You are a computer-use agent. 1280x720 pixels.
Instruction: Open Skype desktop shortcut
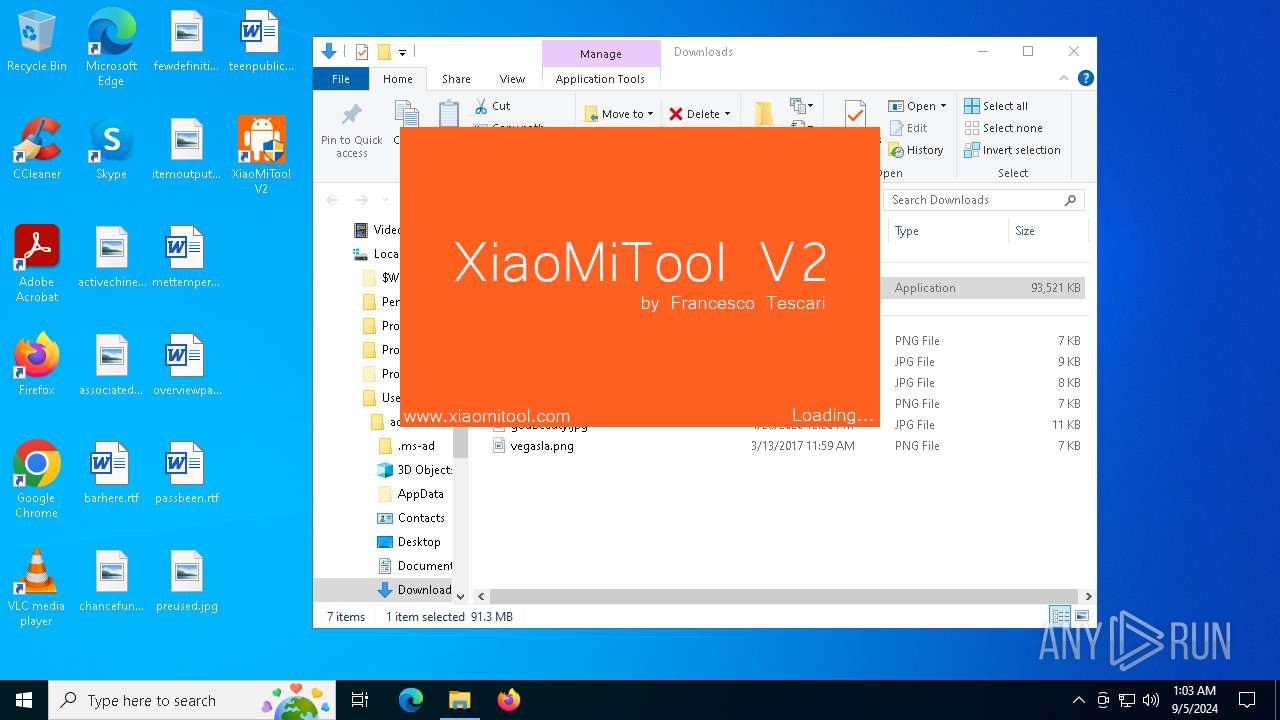[x=111, y=149]
